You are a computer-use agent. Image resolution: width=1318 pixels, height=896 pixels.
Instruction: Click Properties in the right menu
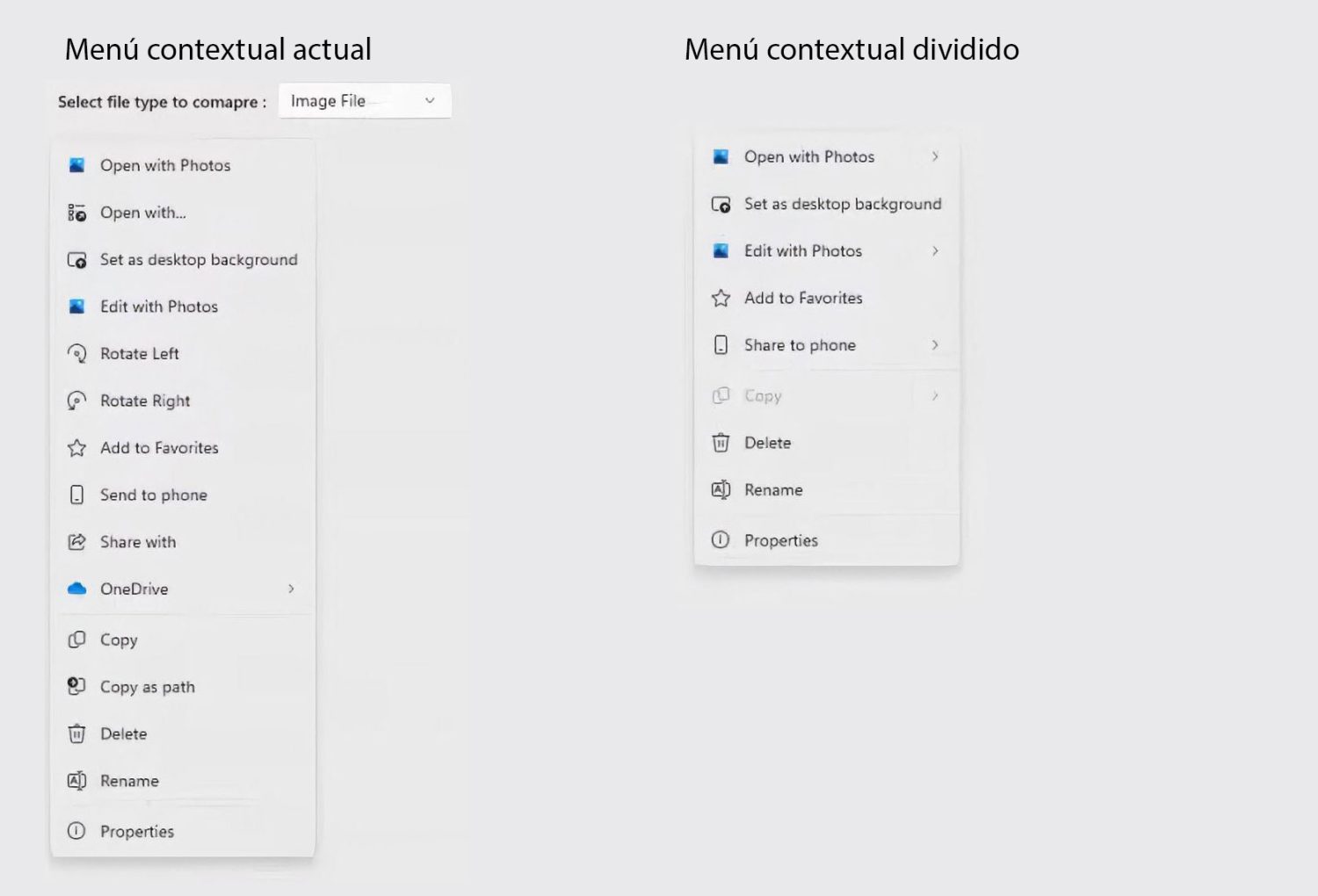(780, 540)
